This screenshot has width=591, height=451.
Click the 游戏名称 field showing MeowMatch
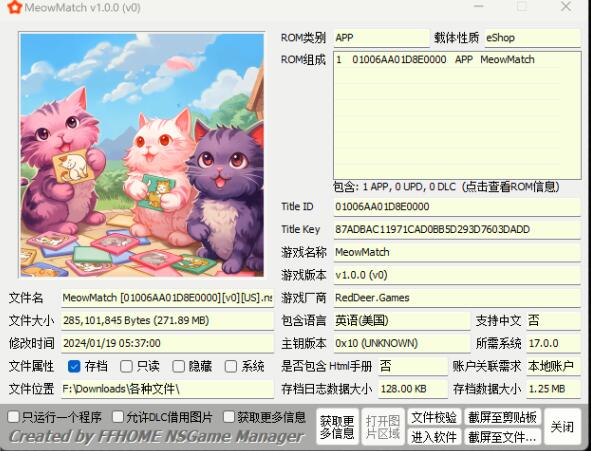pos(457,252)
